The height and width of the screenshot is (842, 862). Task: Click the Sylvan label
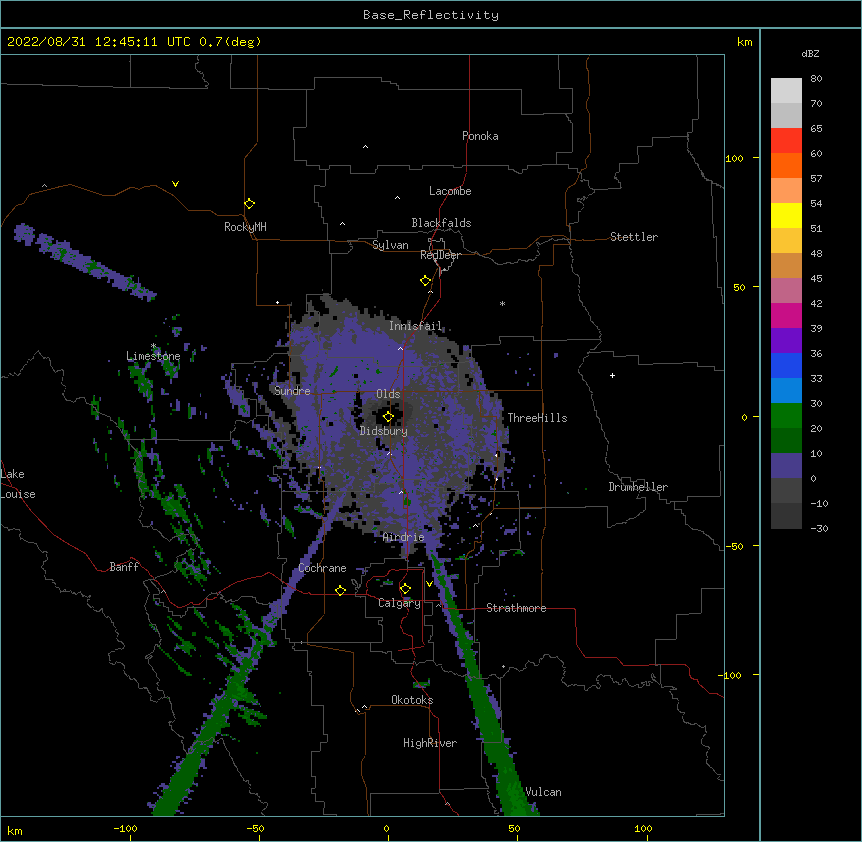click(390, 245)
